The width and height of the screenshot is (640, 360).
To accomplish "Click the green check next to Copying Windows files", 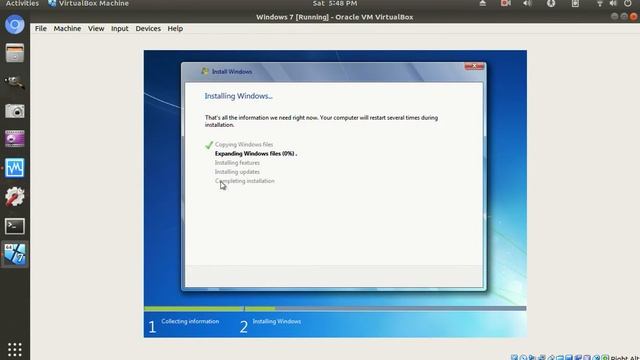I will (x=209, y=145).
